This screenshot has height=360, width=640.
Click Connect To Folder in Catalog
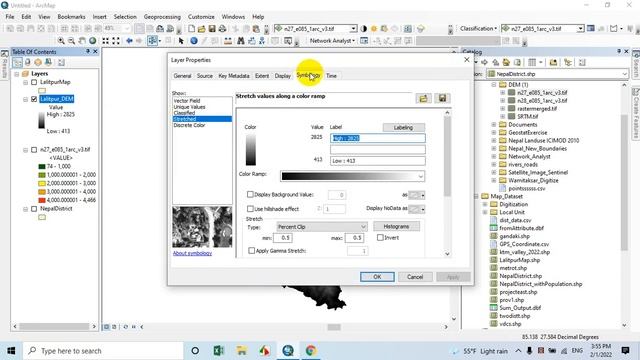(553, 62)
